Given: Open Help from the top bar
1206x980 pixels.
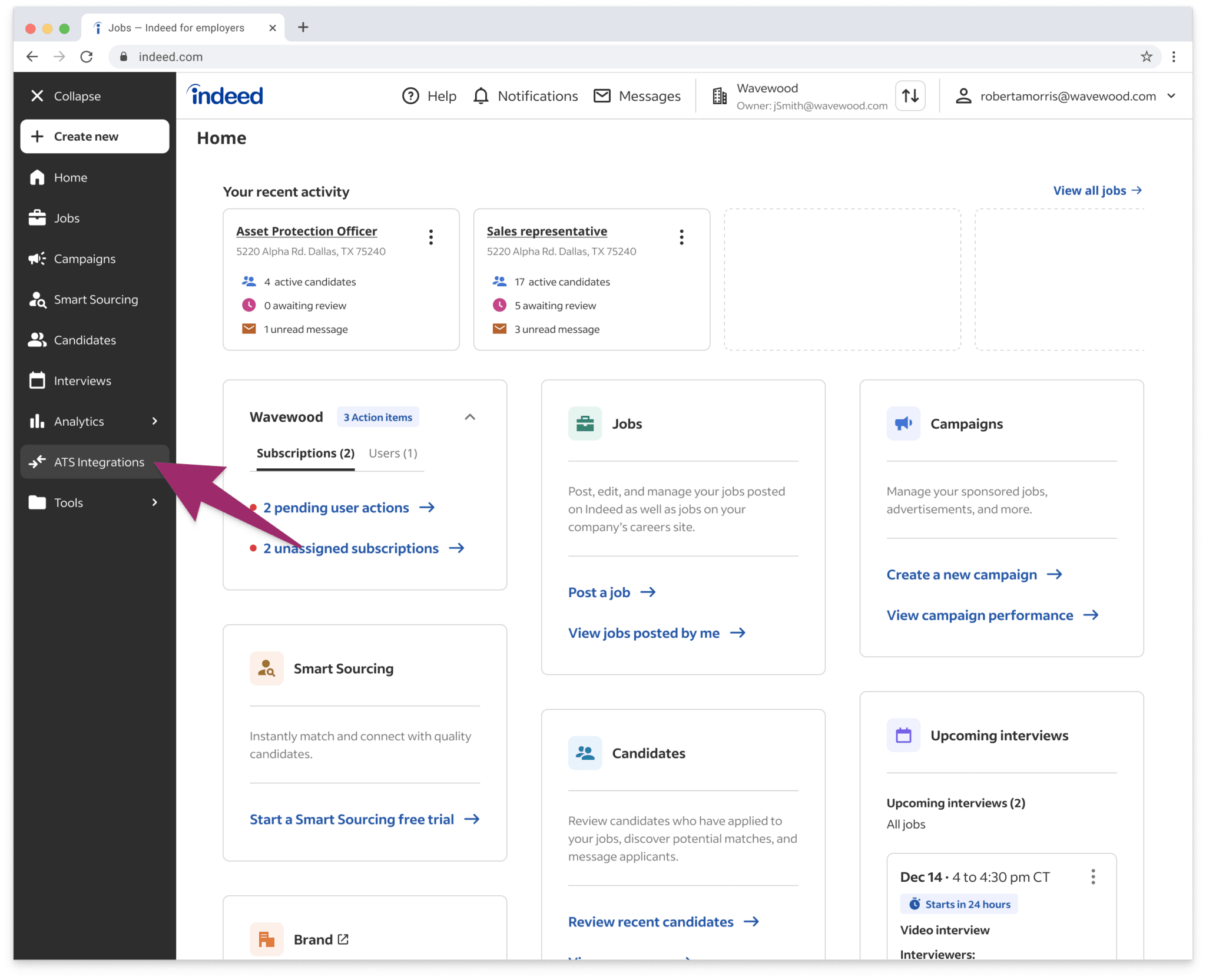Looking at the screenshot, I should coord(429,96).
